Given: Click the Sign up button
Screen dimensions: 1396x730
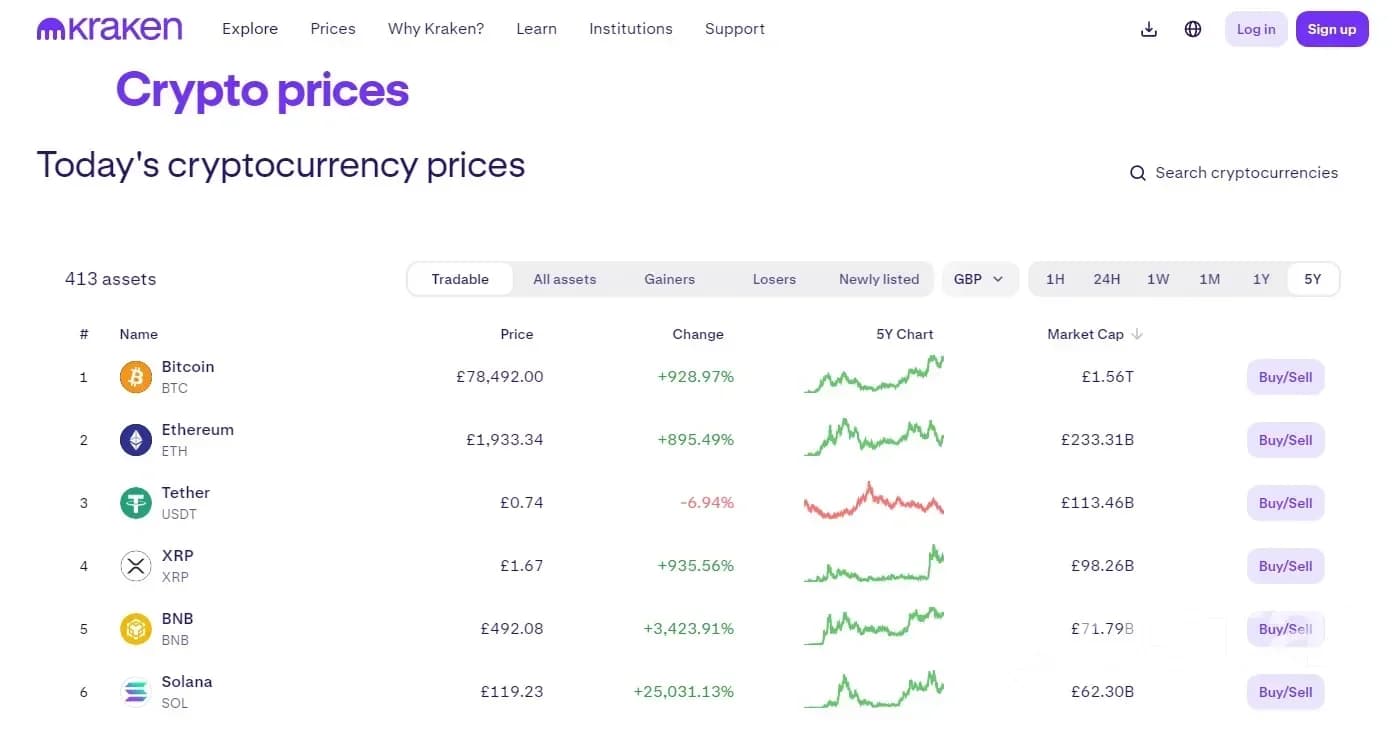Looking at the screenshot, I should (x=1332, y=29).
